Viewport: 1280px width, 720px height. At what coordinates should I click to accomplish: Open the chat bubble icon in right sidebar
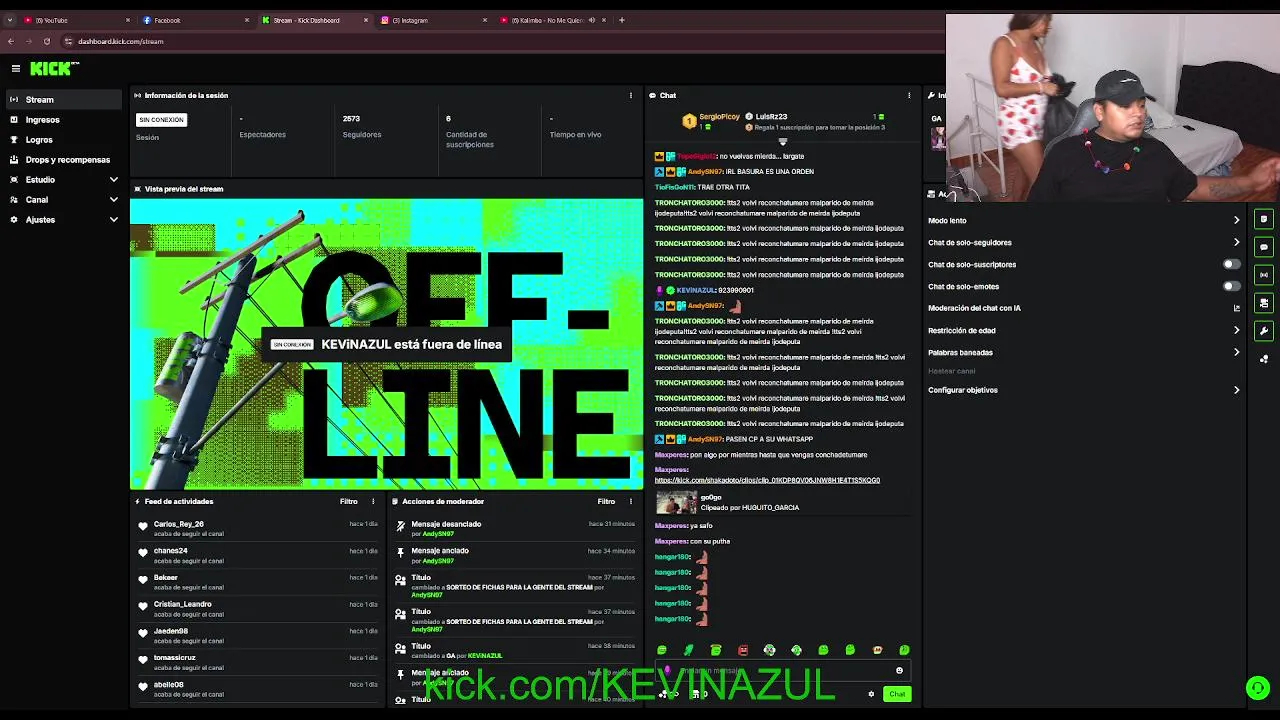coord(1264,247)
